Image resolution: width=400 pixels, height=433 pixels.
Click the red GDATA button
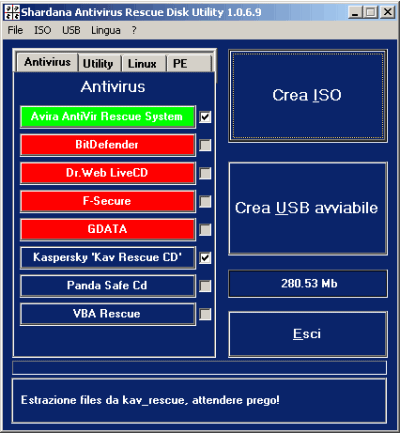107,229
